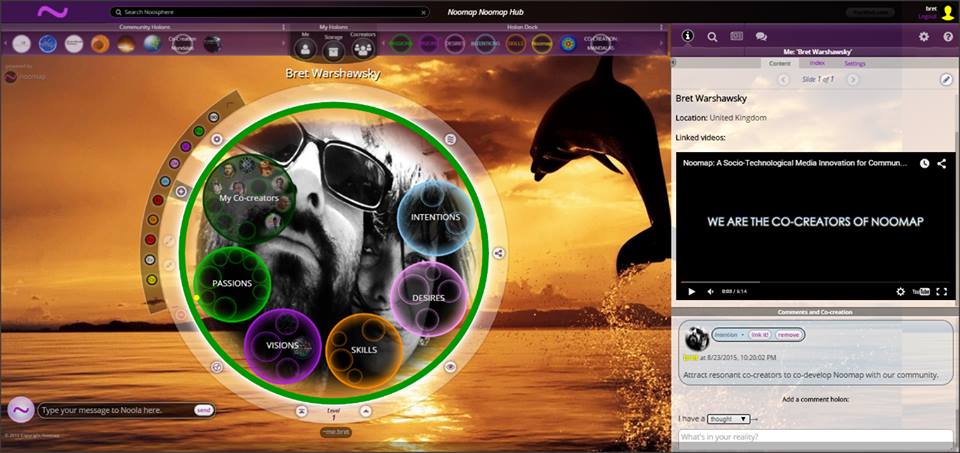Open the VISIONS bubble
This screenshot has width=960, height=453.
click(282, 346)
